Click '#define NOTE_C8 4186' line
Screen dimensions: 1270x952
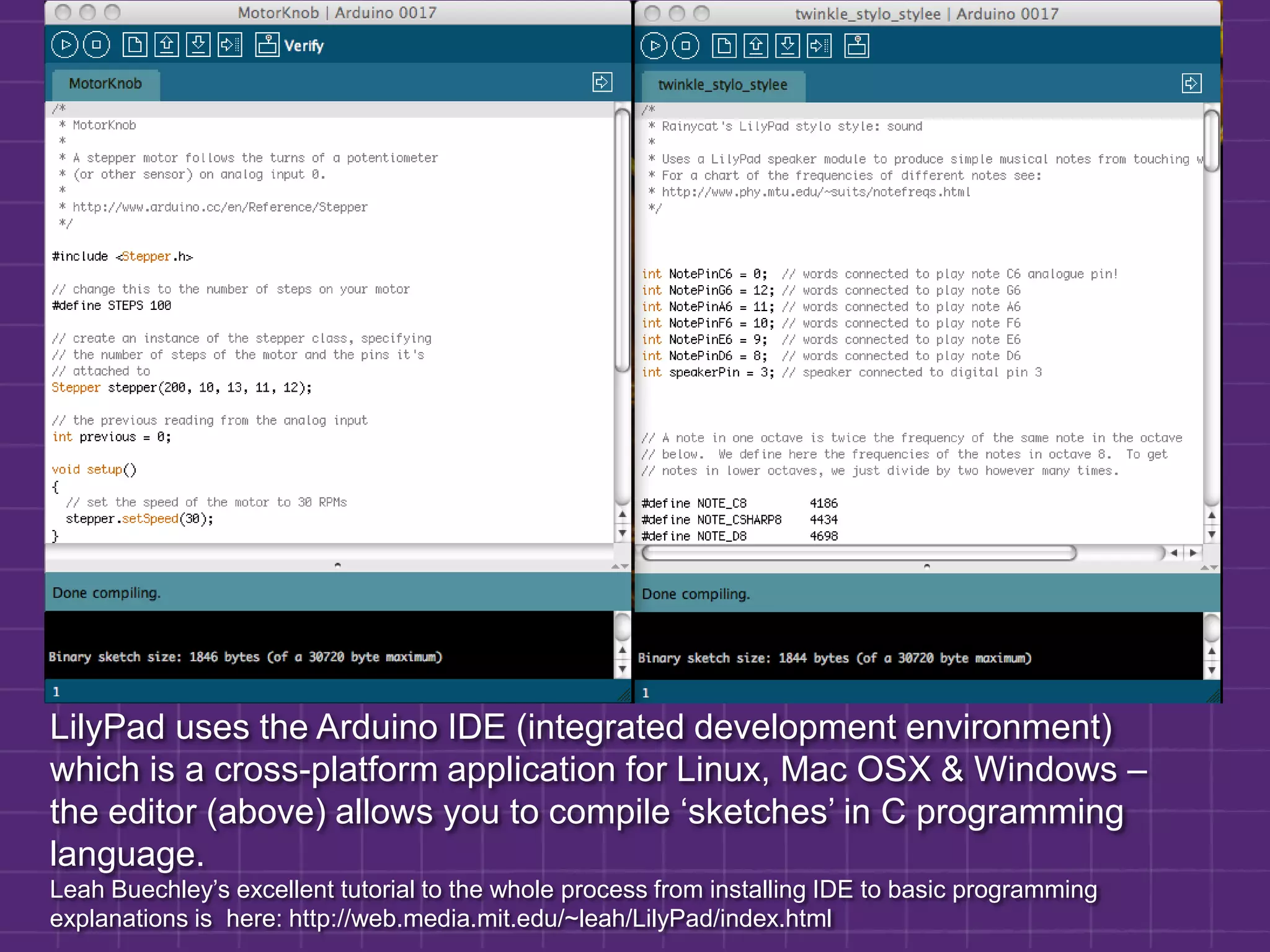pyautogui.click(x=739, y=503)
